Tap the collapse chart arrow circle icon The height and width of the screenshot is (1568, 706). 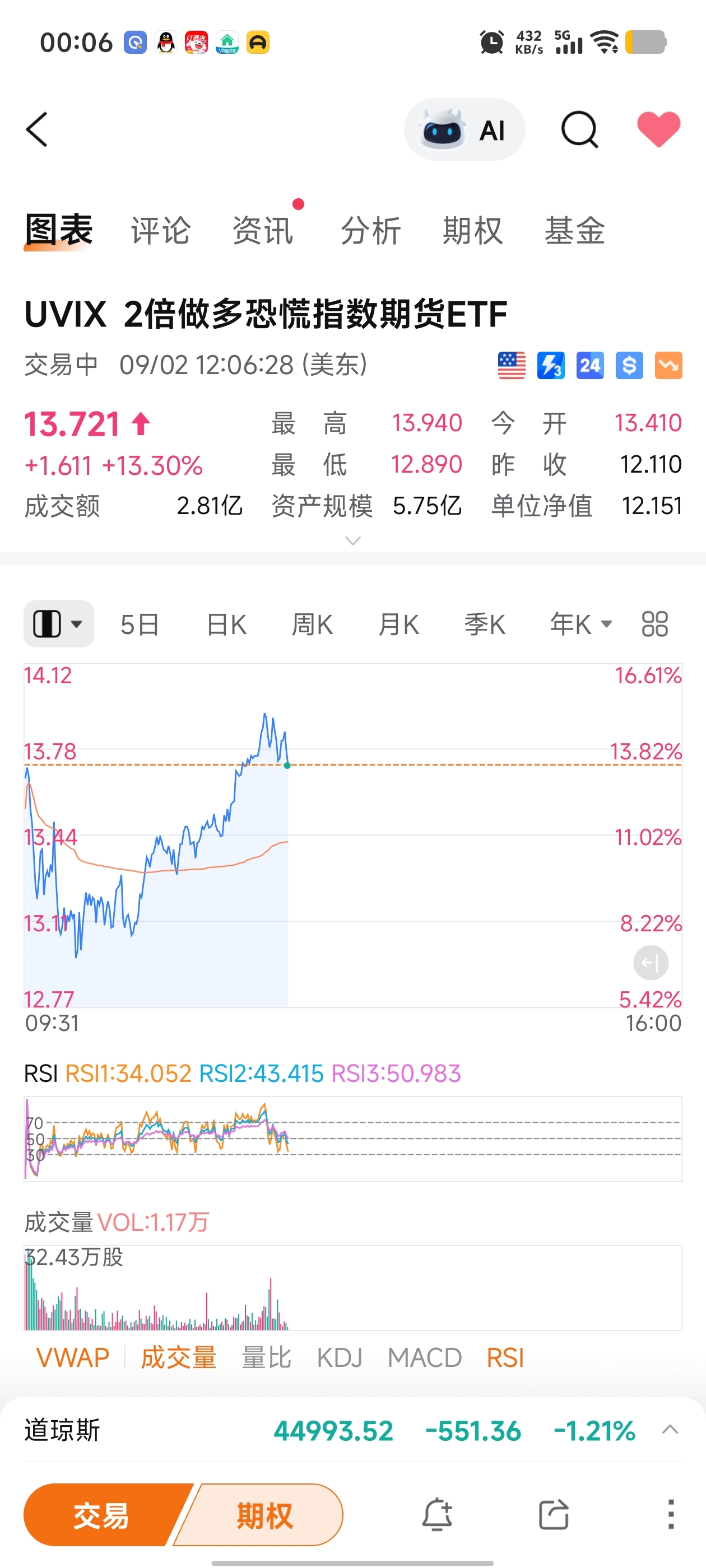pyautogui.click(x=651, y=963)
